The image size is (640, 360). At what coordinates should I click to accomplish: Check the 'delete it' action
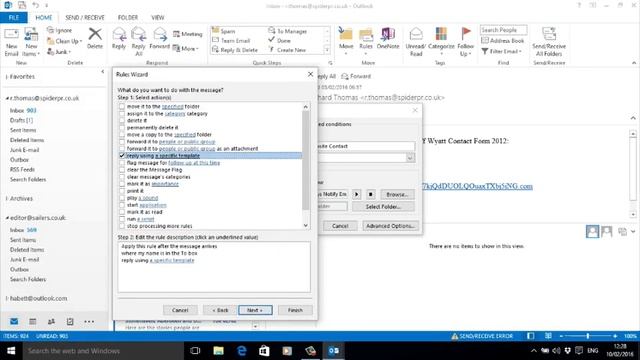tap(122, 120)
